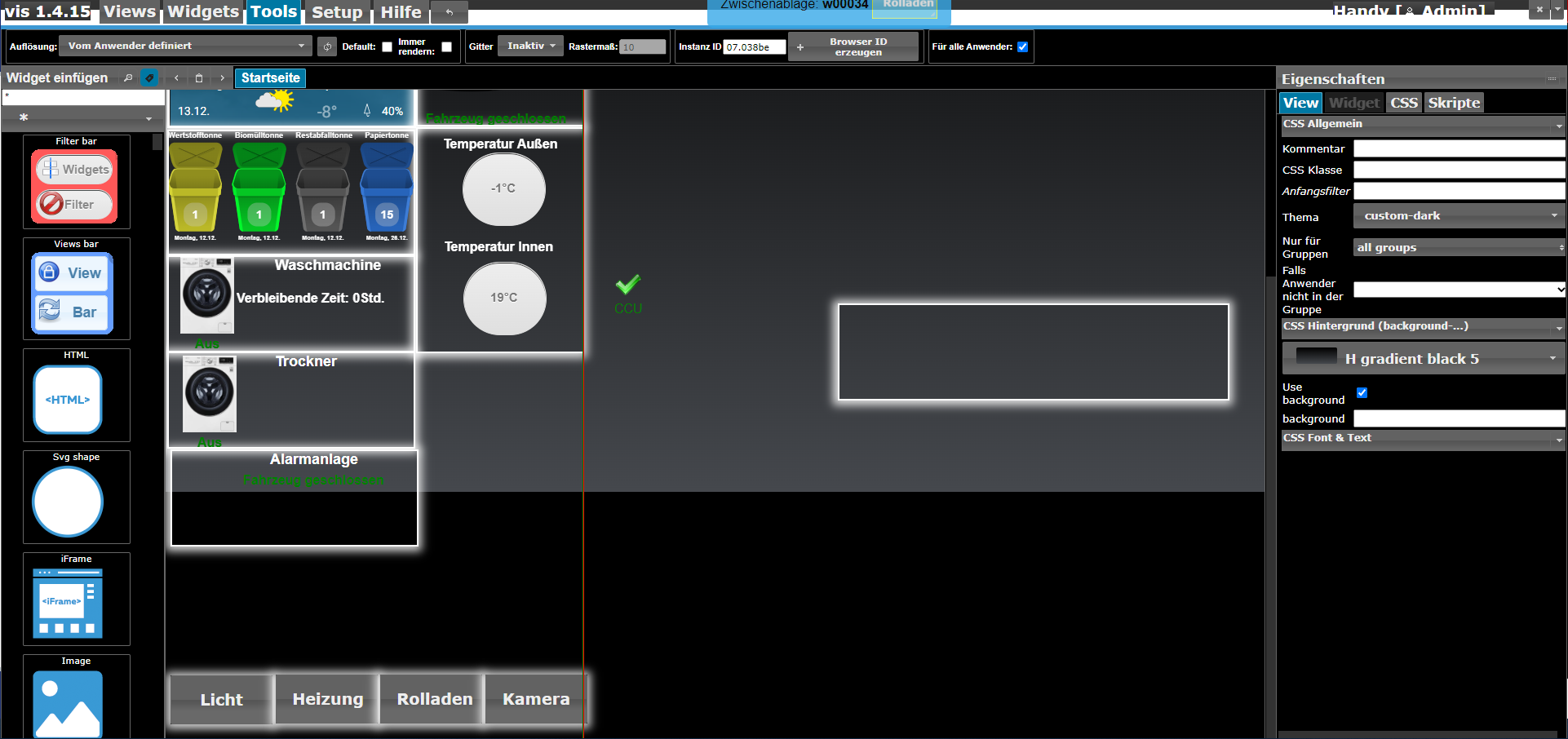Select the Startseite view tab

click(x=271, y=78)
